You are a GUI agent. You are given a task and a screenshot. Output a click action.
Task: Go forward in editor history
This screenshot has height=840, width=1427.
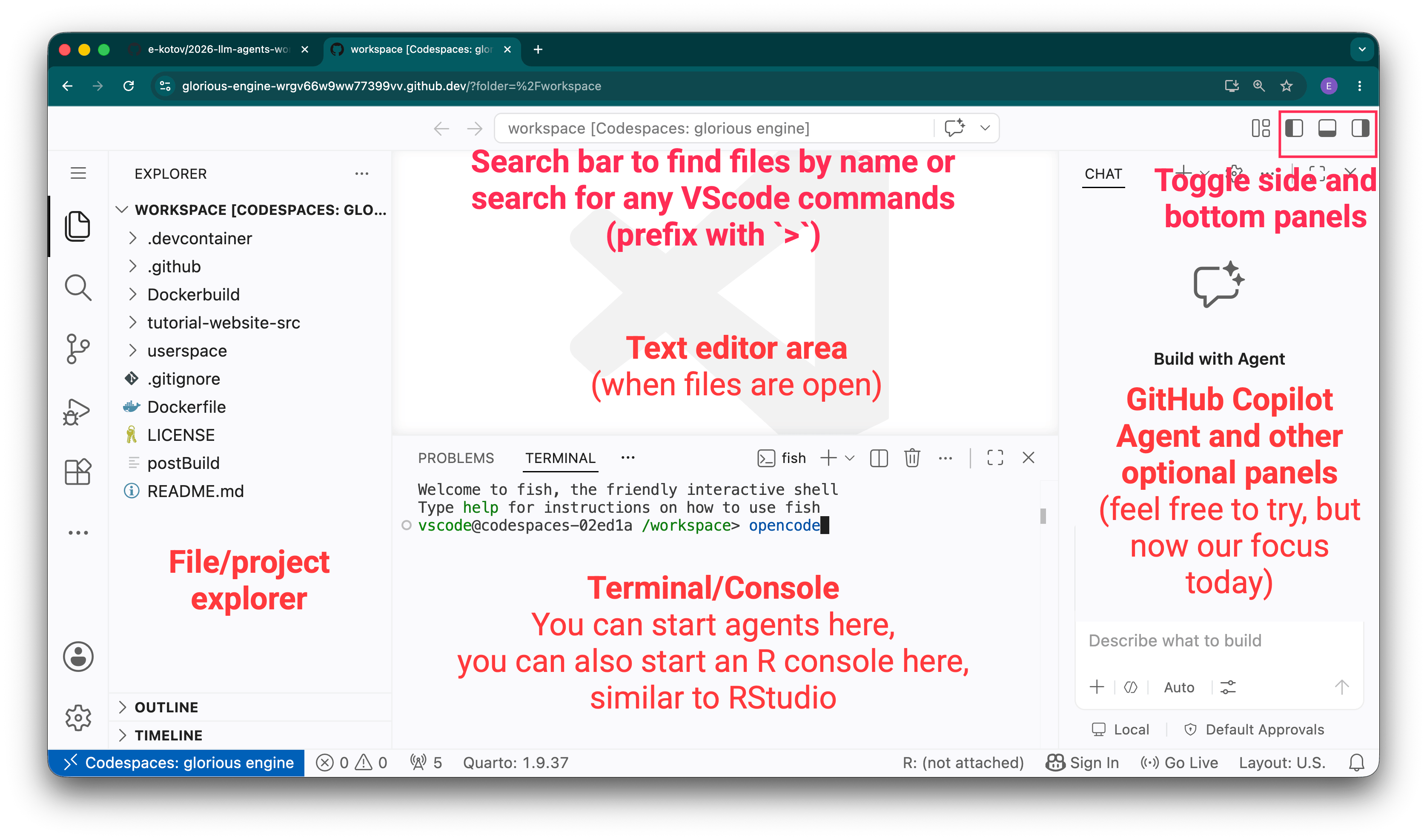(x=475, y=129)
